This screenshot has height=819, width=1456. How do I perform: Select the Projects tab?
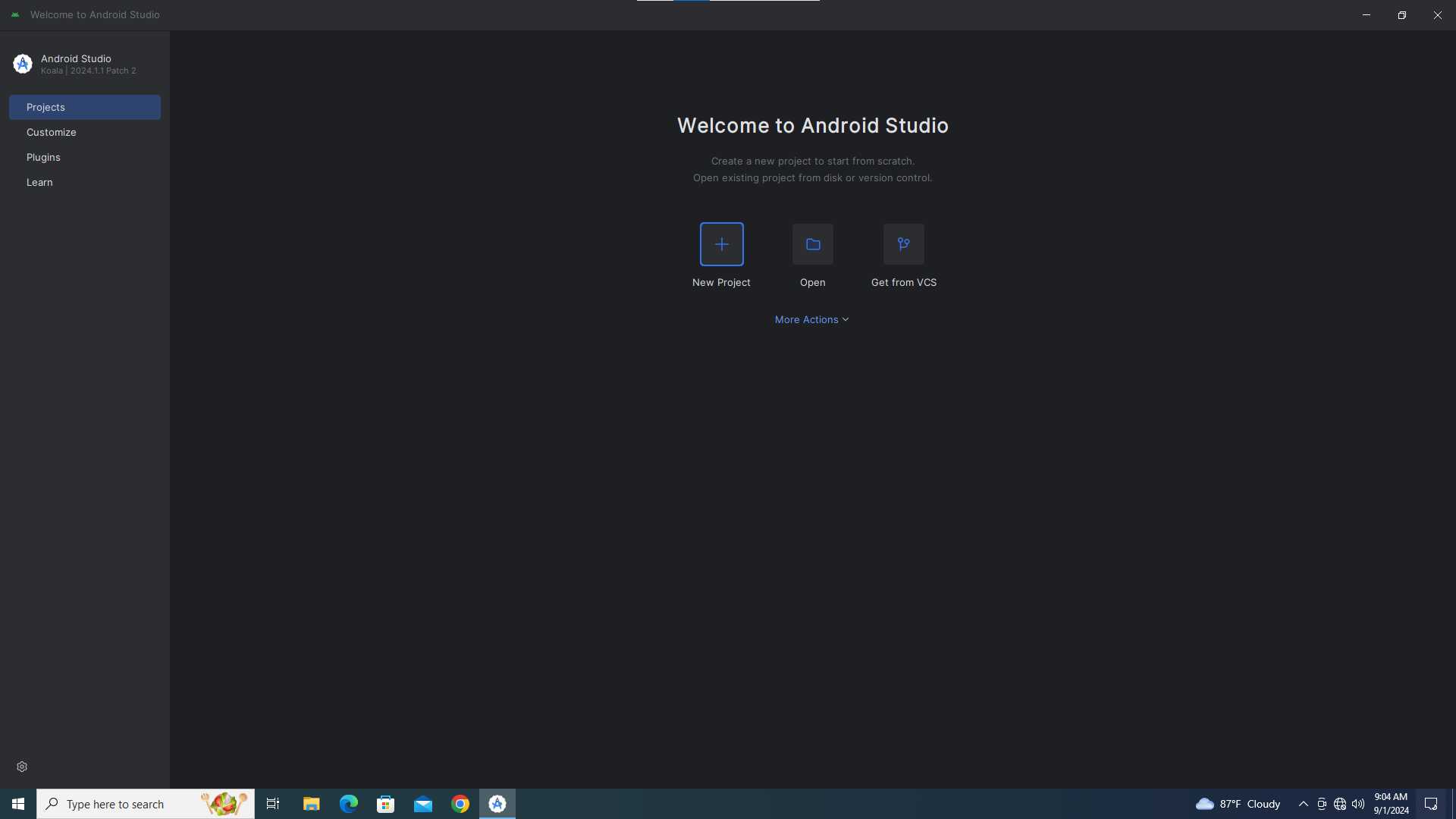85,107
